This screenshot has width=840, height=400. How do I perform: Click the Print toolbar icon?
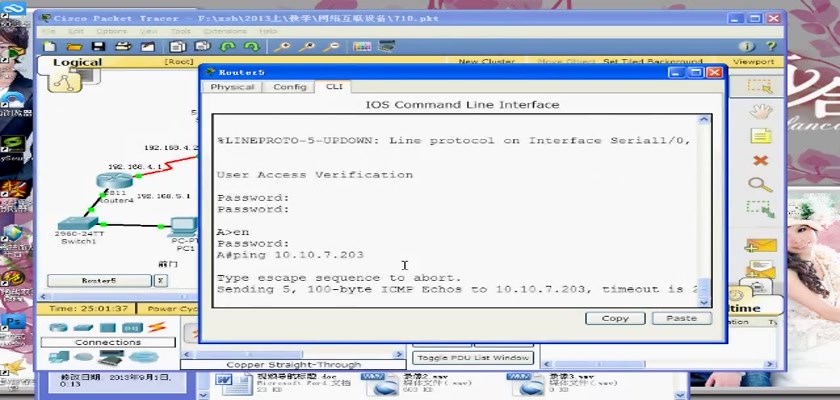tap(123, 47)
